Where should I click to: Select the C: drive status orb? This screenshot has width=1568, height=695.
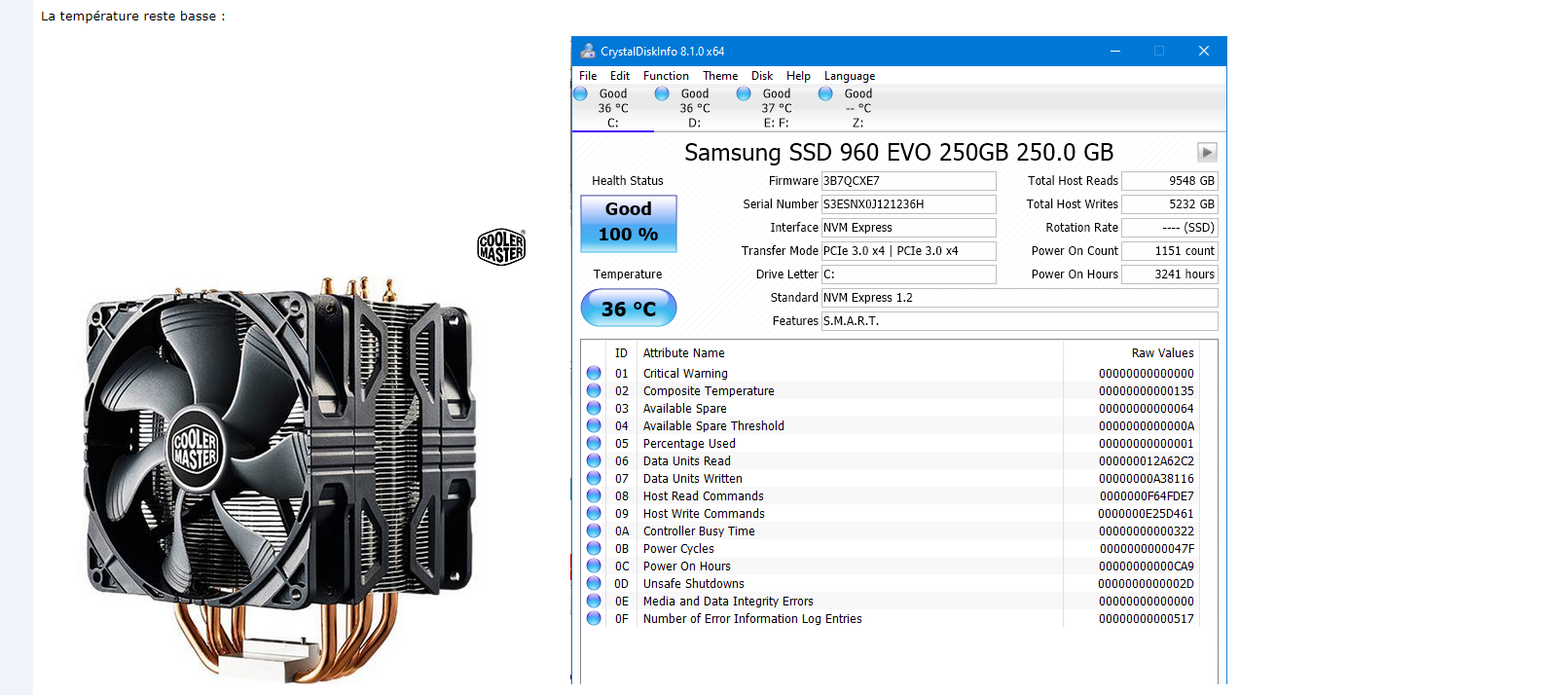click(580, 94)
